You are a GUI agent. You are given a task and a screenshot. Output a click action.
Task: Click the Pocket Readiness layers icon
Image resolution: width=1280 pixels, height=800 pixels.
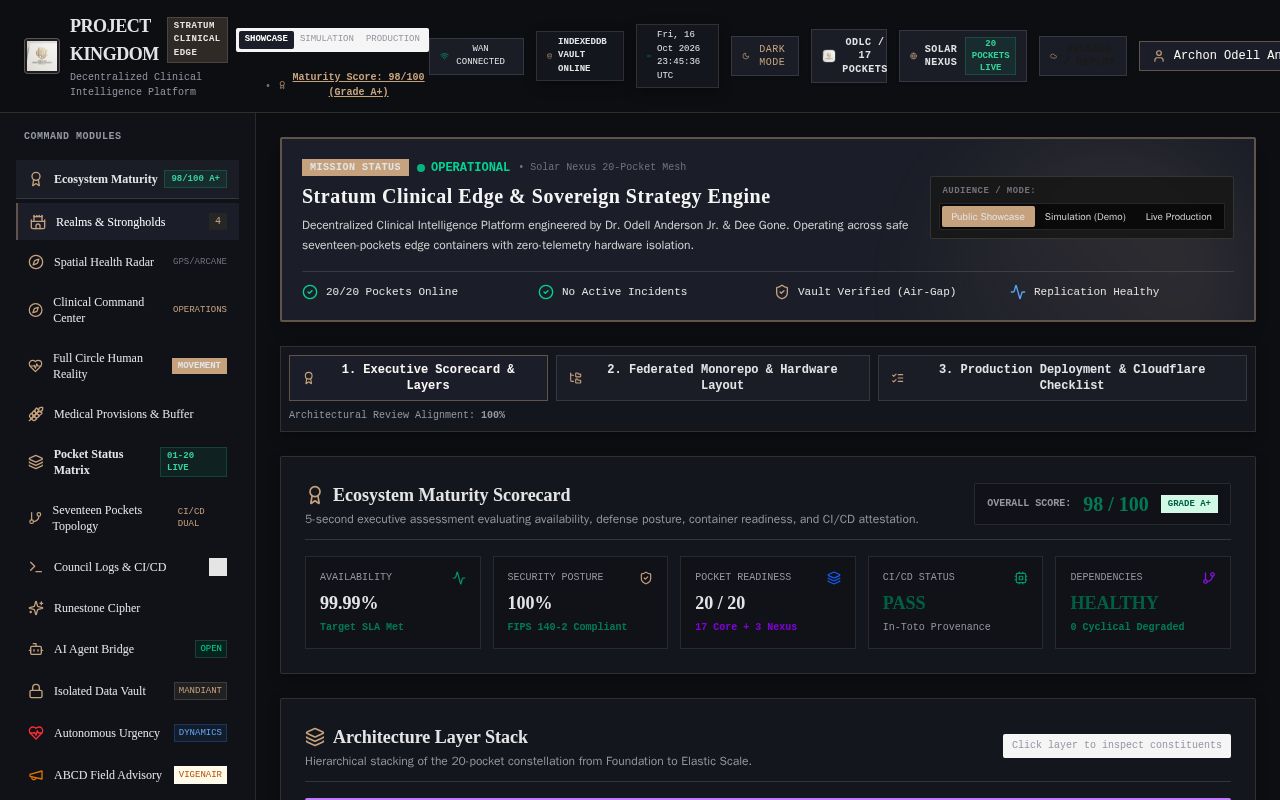tap(834, 578)
